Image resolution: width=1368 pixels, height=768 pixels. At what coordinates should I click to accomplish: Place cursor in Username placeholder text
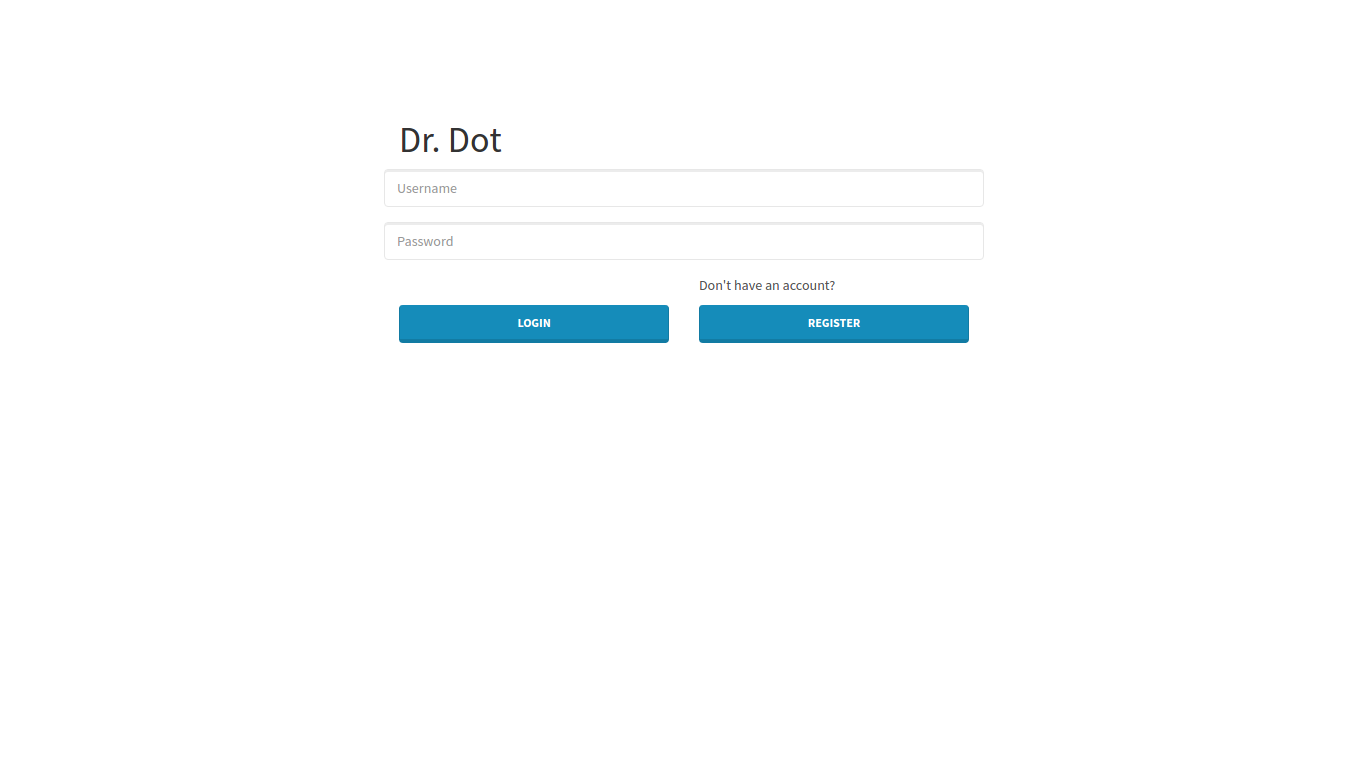[x=427, y=188]
